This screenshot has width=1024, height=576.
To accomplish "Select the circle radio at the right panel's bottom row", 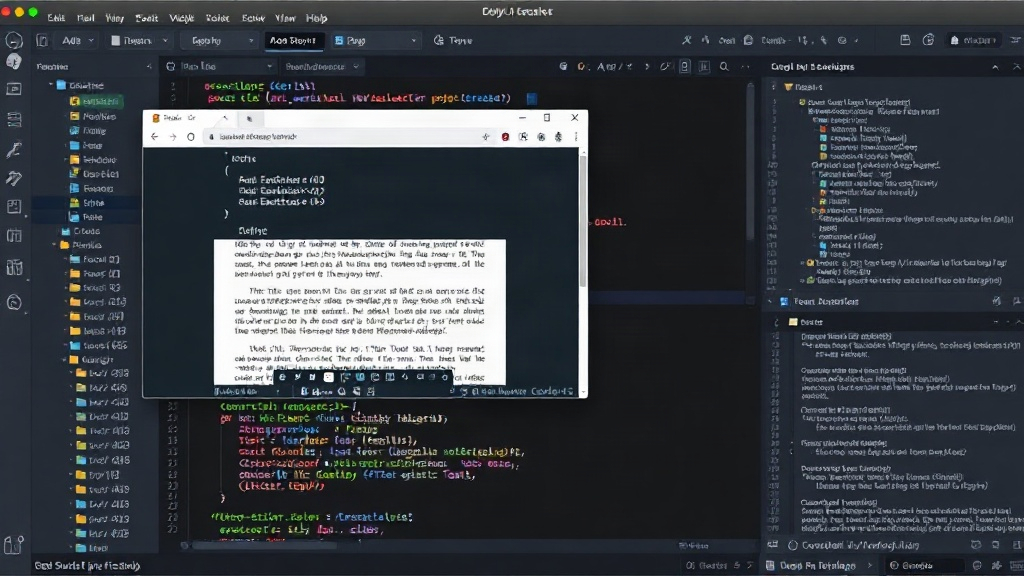I will [x=793, y=545].
